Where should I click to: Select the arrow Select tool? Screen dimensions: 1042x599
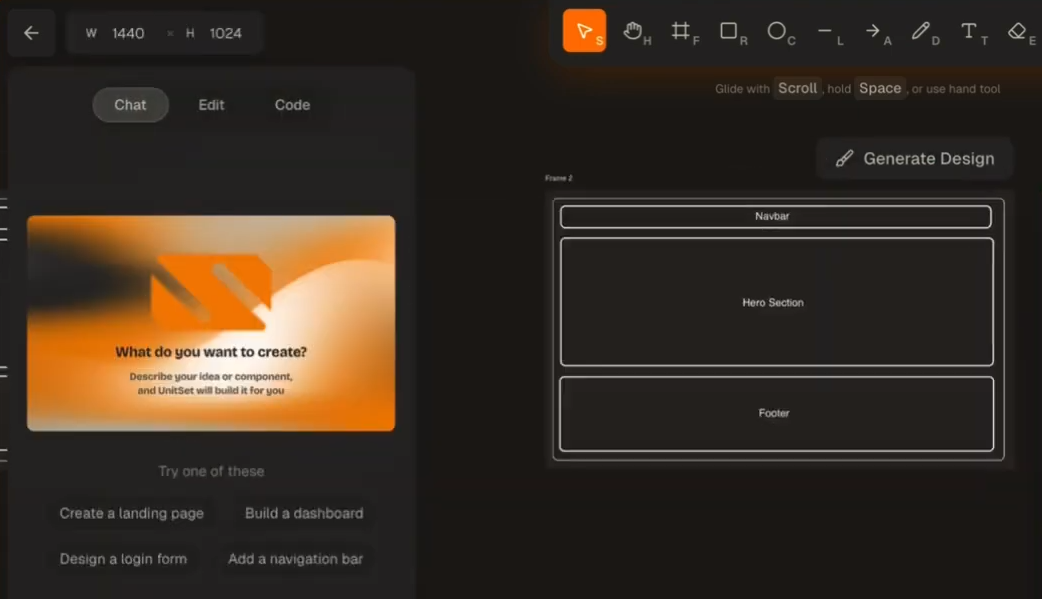[584, 31]
